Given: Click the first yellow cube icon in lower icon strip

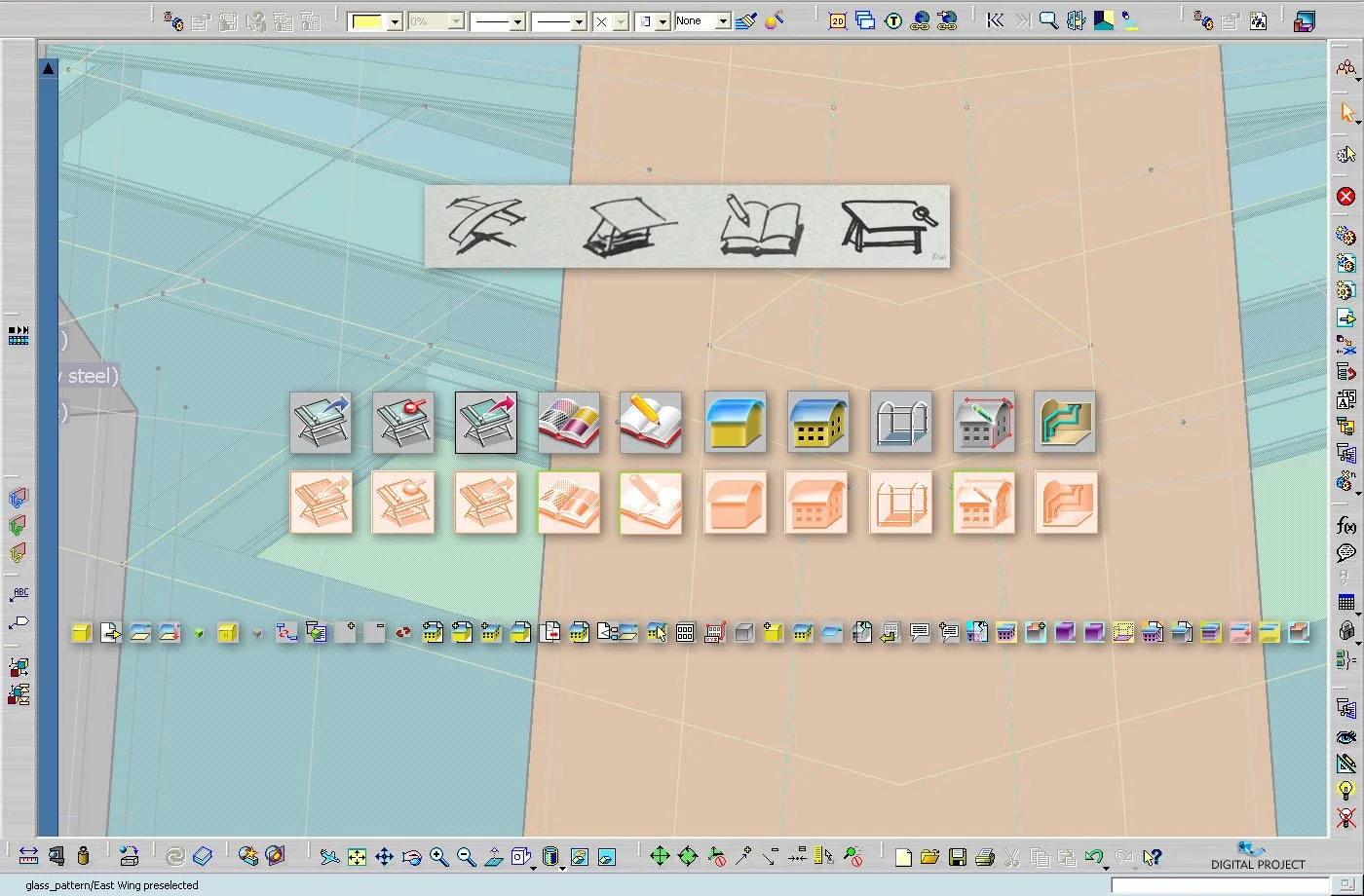Looking at the screenshot, I should click(x=82, y=633).
